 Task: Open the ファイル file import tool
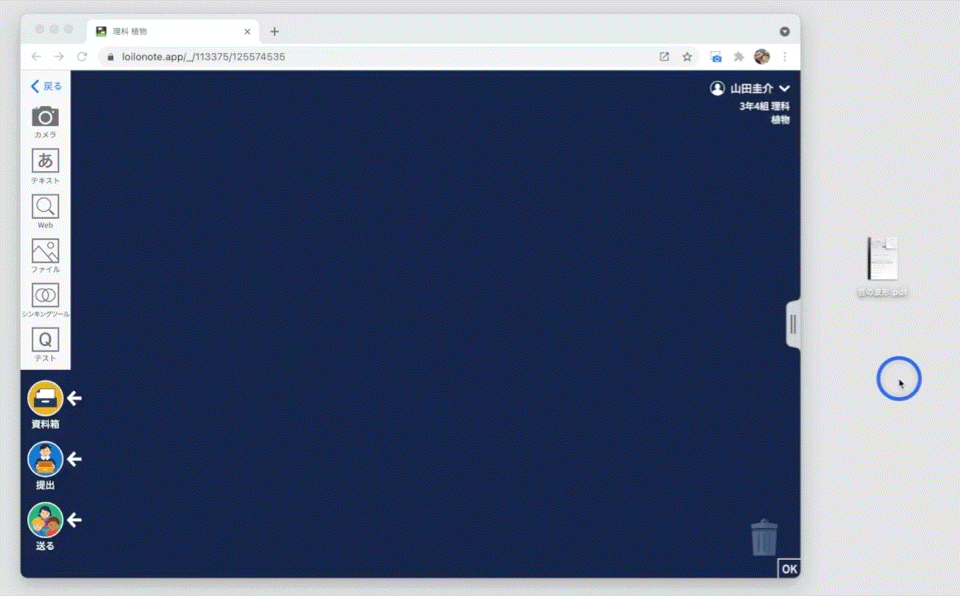point(45,255)
